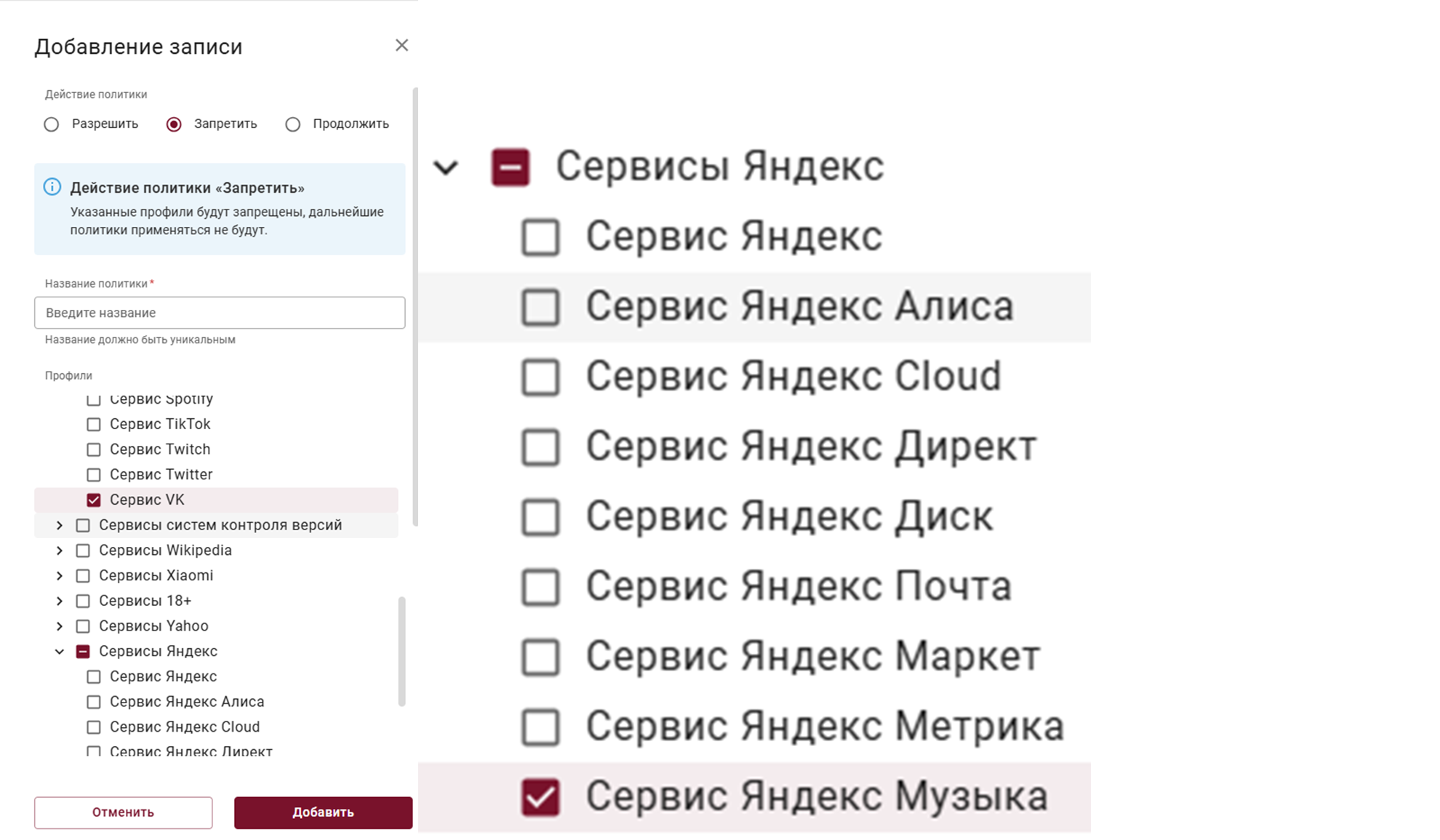Expand the Сервисы Wikipedia tree node
Screen dimensions: 1440x840
click(60, 551)
